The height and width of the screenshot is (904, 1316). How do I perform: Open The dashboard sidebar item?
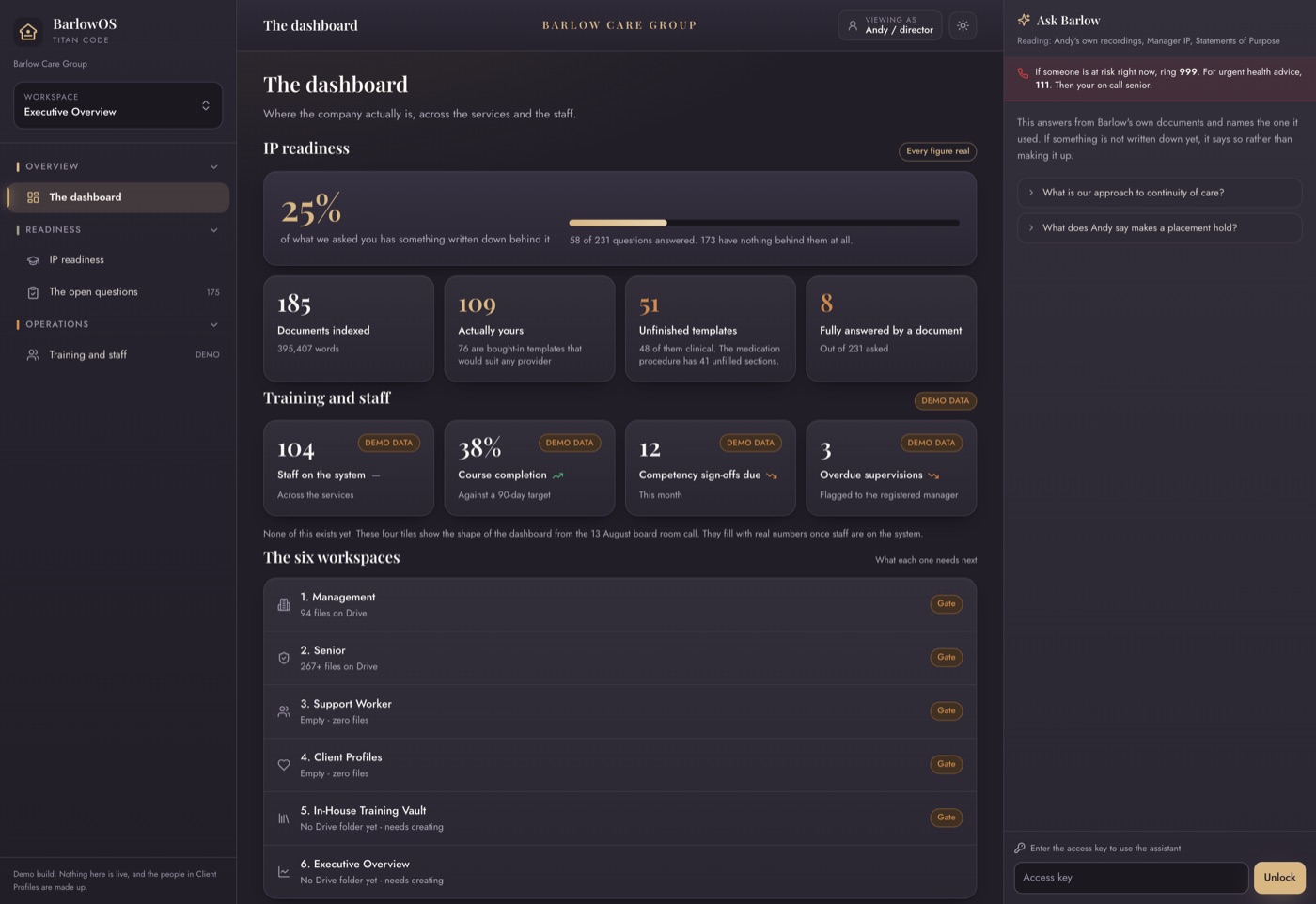[x=117, y=197]
